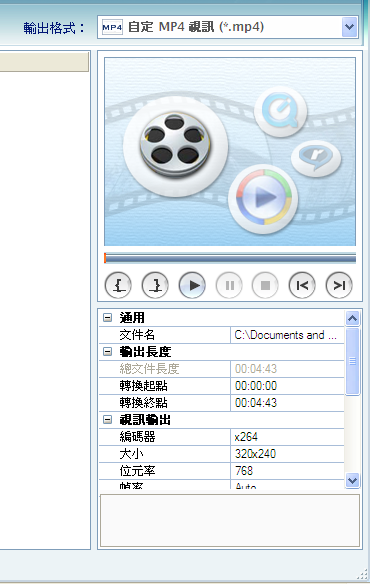Select the 大小 row label
Image resolution: width=370 pixels, height=584 pixels.
pyautogui.click(x=131, y=454)
